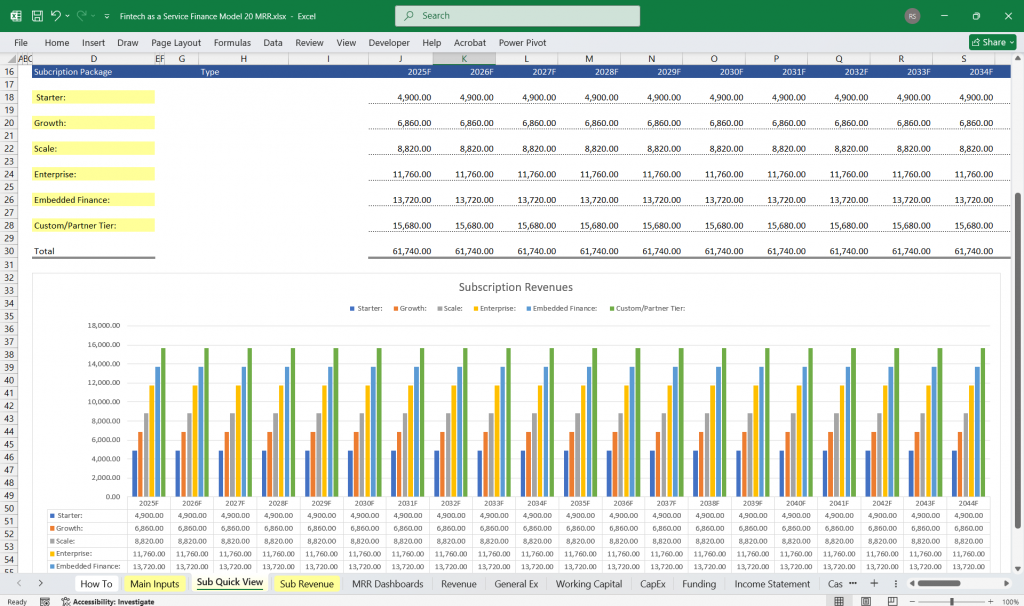Image resolution: width=1024 pixels, height=606 pixels.
Task: Open the Working Capital worksheet
Action: coord(589,583)
